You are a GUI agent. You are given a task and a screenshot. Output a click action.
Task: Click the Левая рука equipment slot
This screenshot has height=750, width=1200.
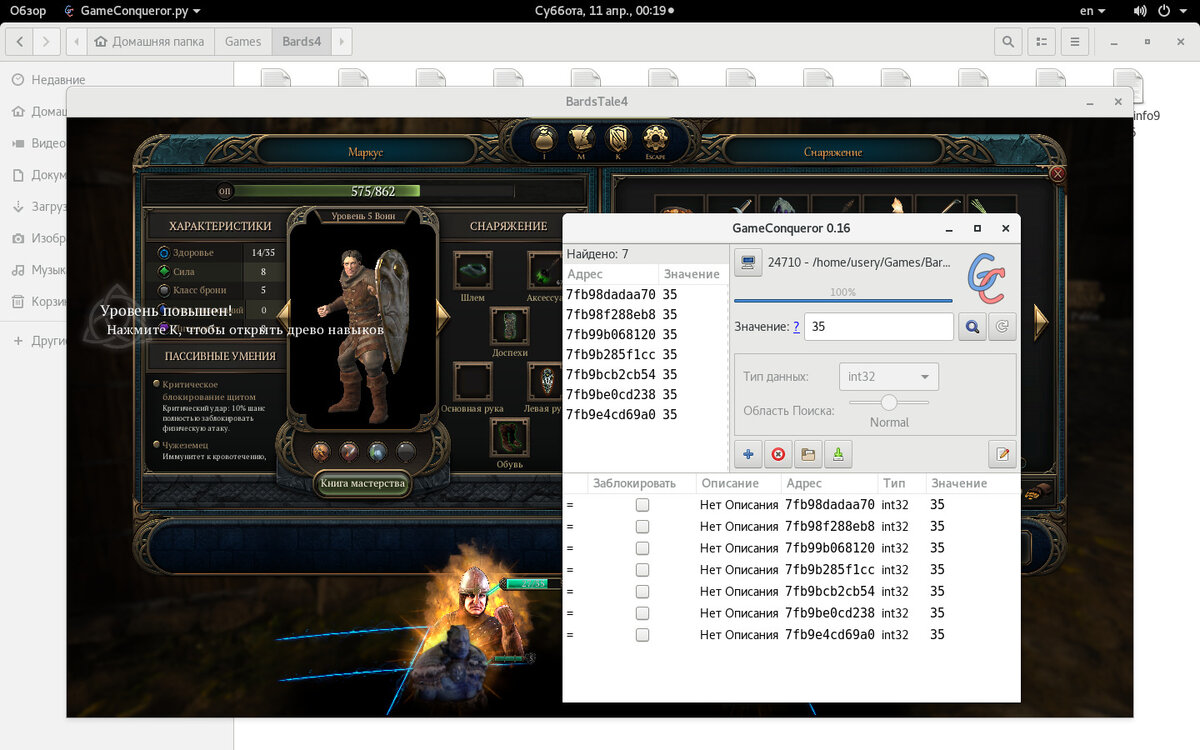click(x=546, y=382)
